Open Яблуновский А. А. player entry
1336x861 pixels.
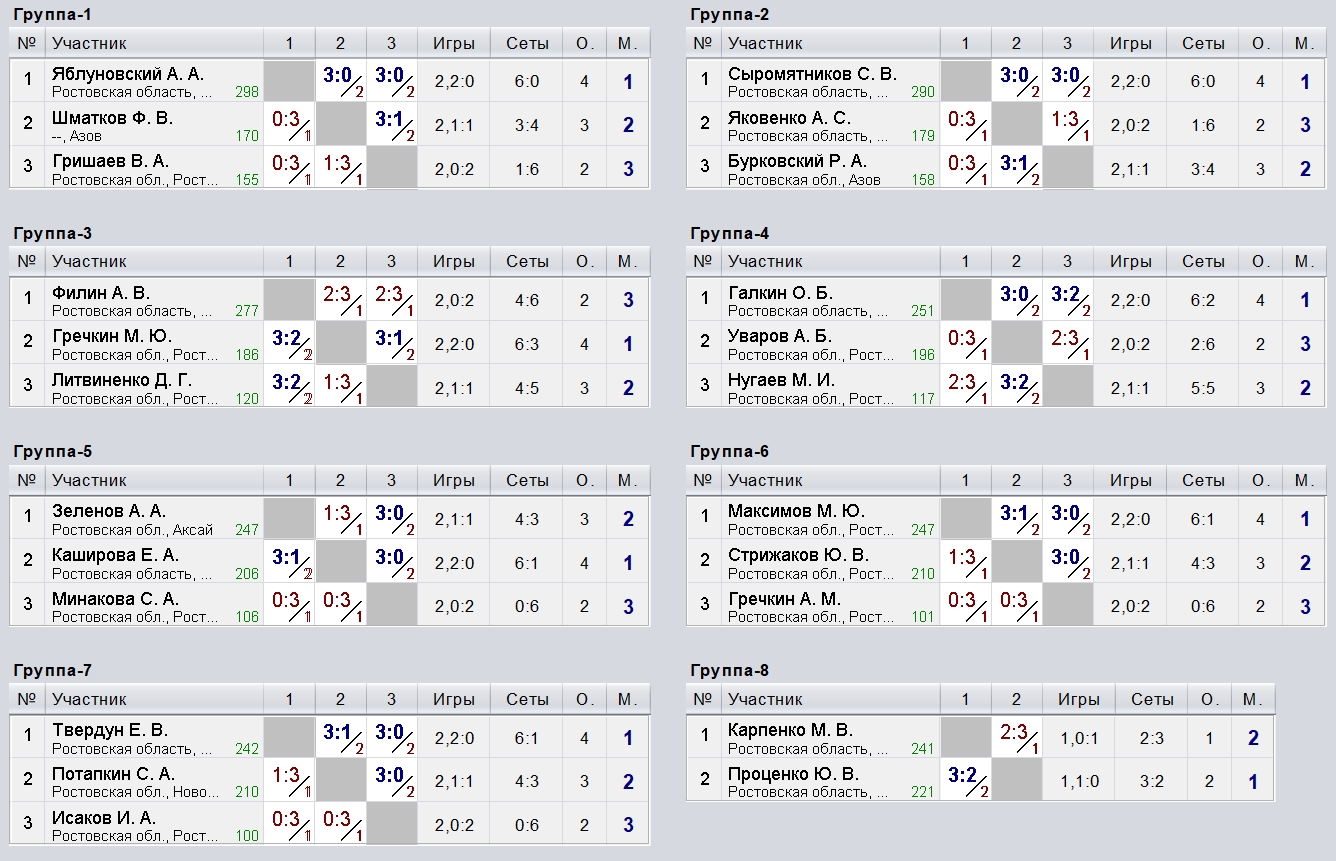127,74
